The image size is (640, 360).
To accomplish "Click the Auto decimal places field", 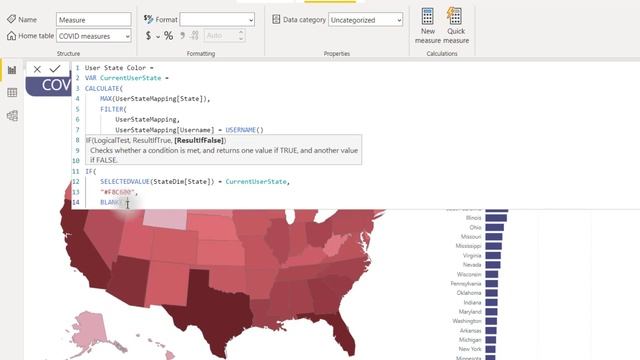I will (220, 36).
